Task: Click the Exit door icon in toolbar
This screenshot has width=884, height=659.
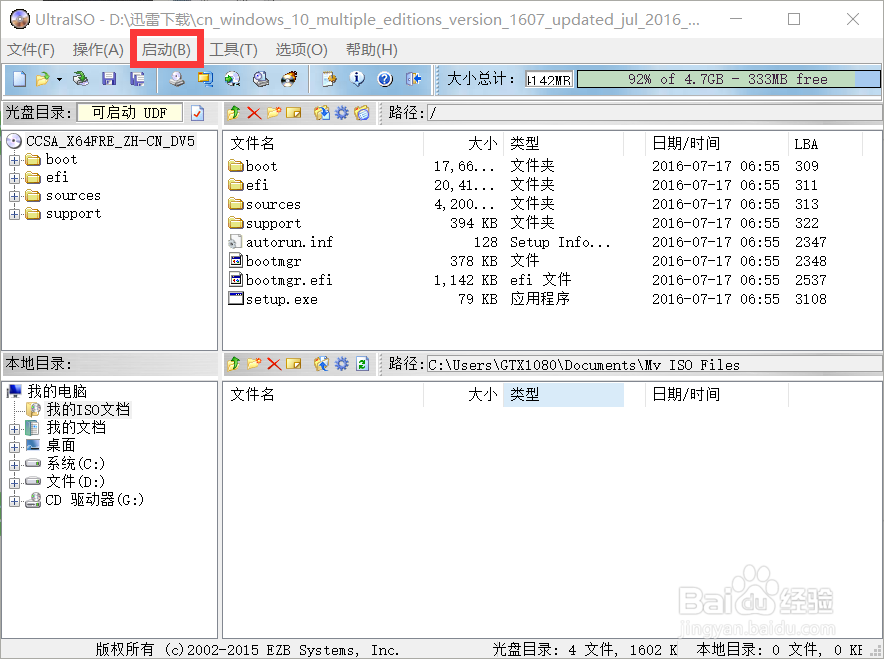Action: click(x=413, y=79)
